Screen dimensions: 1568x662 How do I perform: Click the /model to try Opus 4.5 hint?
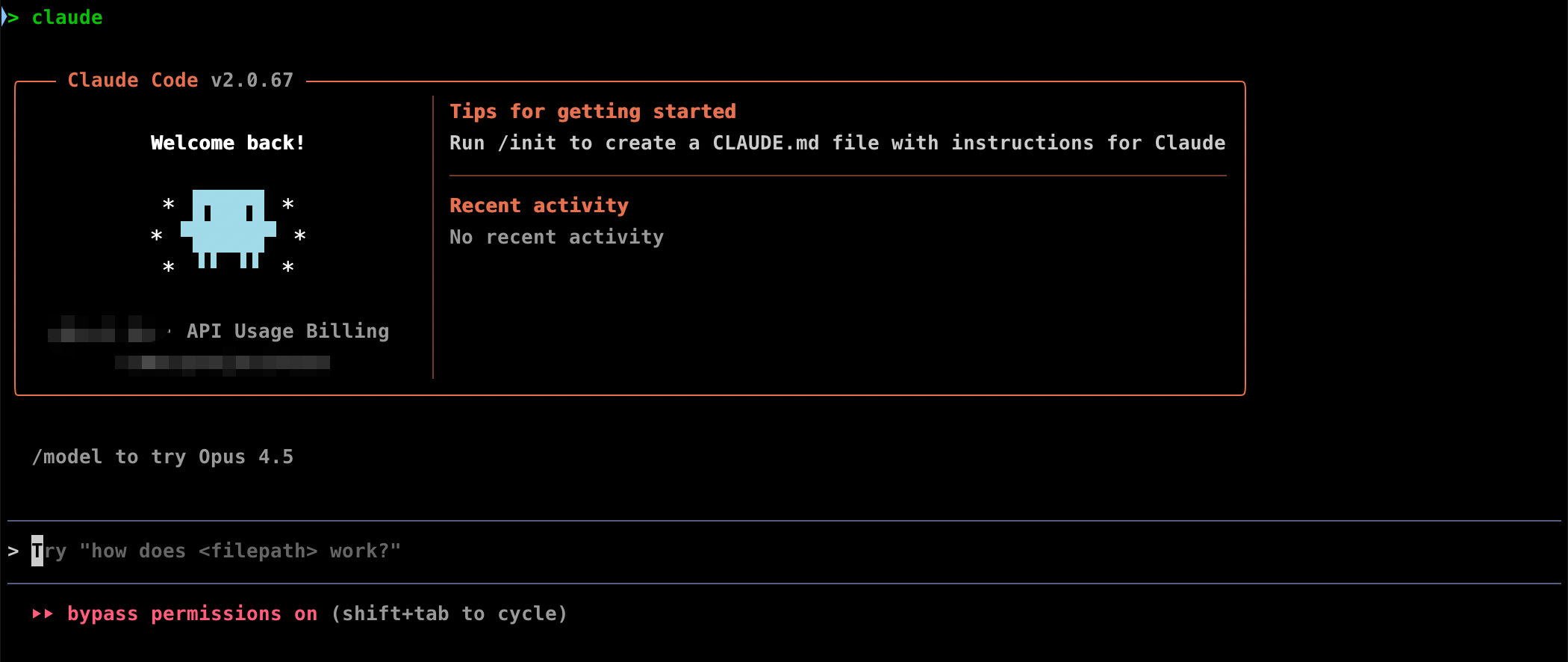pyautogui.click(x=163, y=457)
